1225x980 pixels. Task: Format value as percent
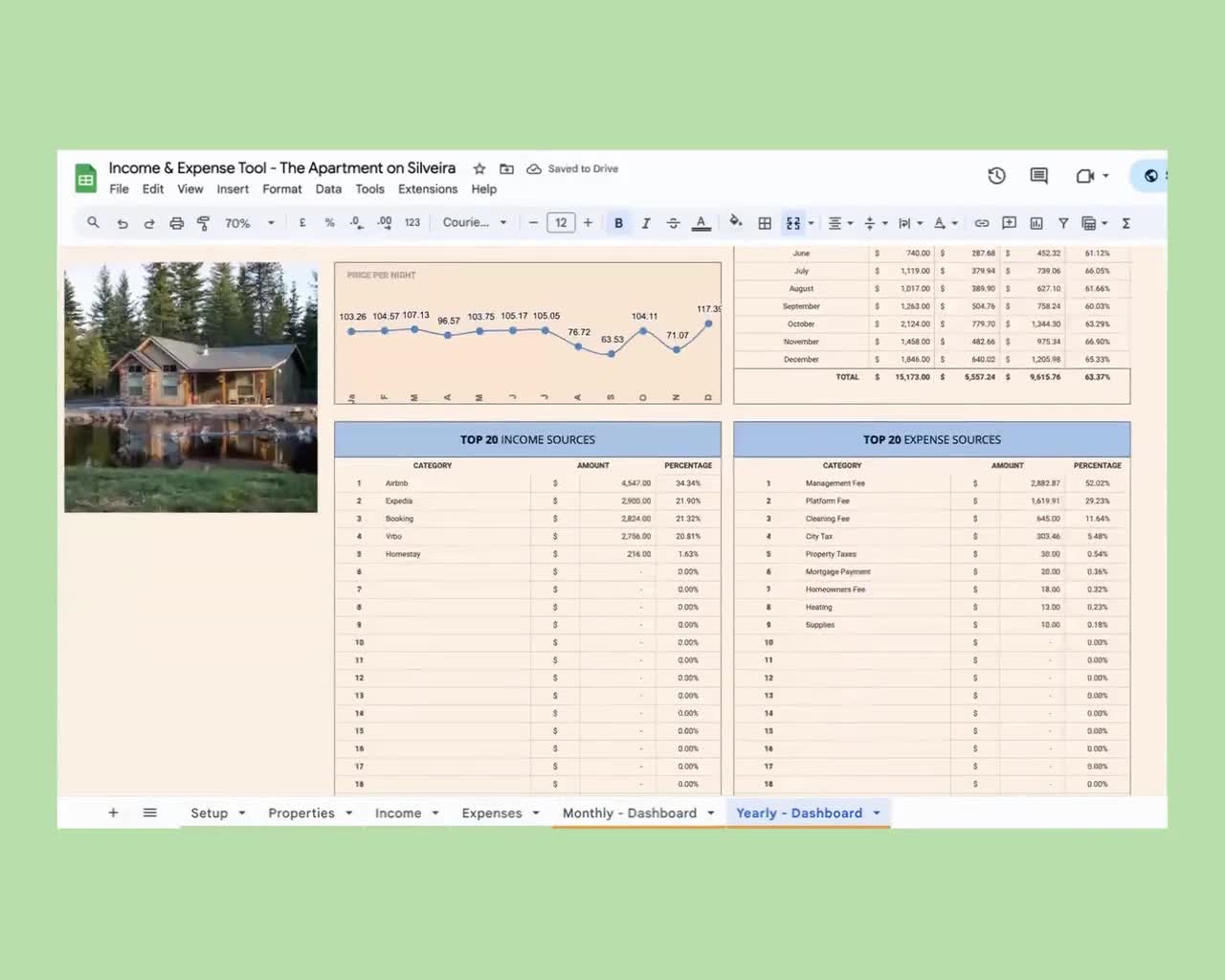click(x=329, y=222)
